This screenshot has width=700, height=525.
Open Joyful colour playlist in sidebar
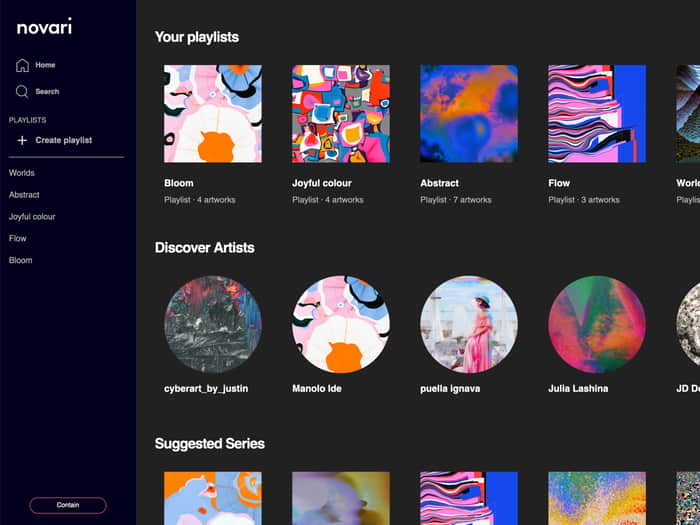pos(32,217)
